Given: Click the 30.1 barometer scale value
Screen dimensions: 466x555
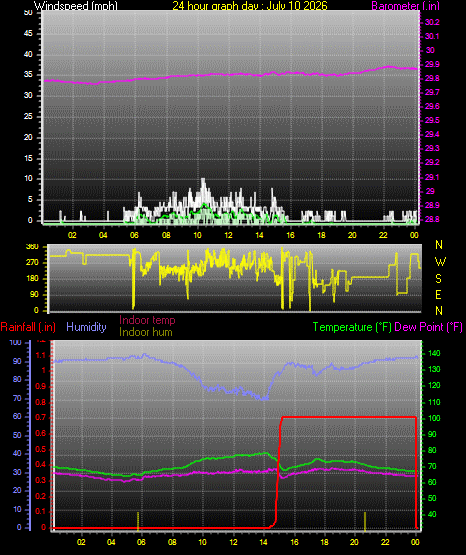Looking at the screenshot, I should 432,36.
